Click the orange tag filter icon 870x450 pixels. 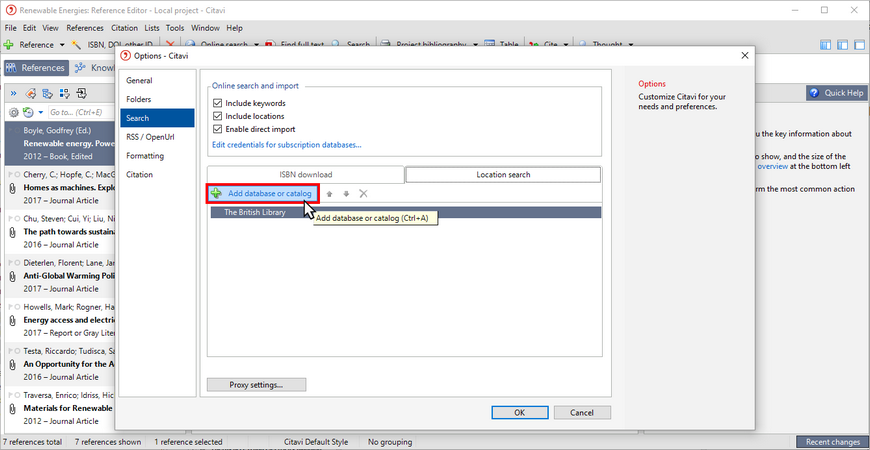[31, 93]
